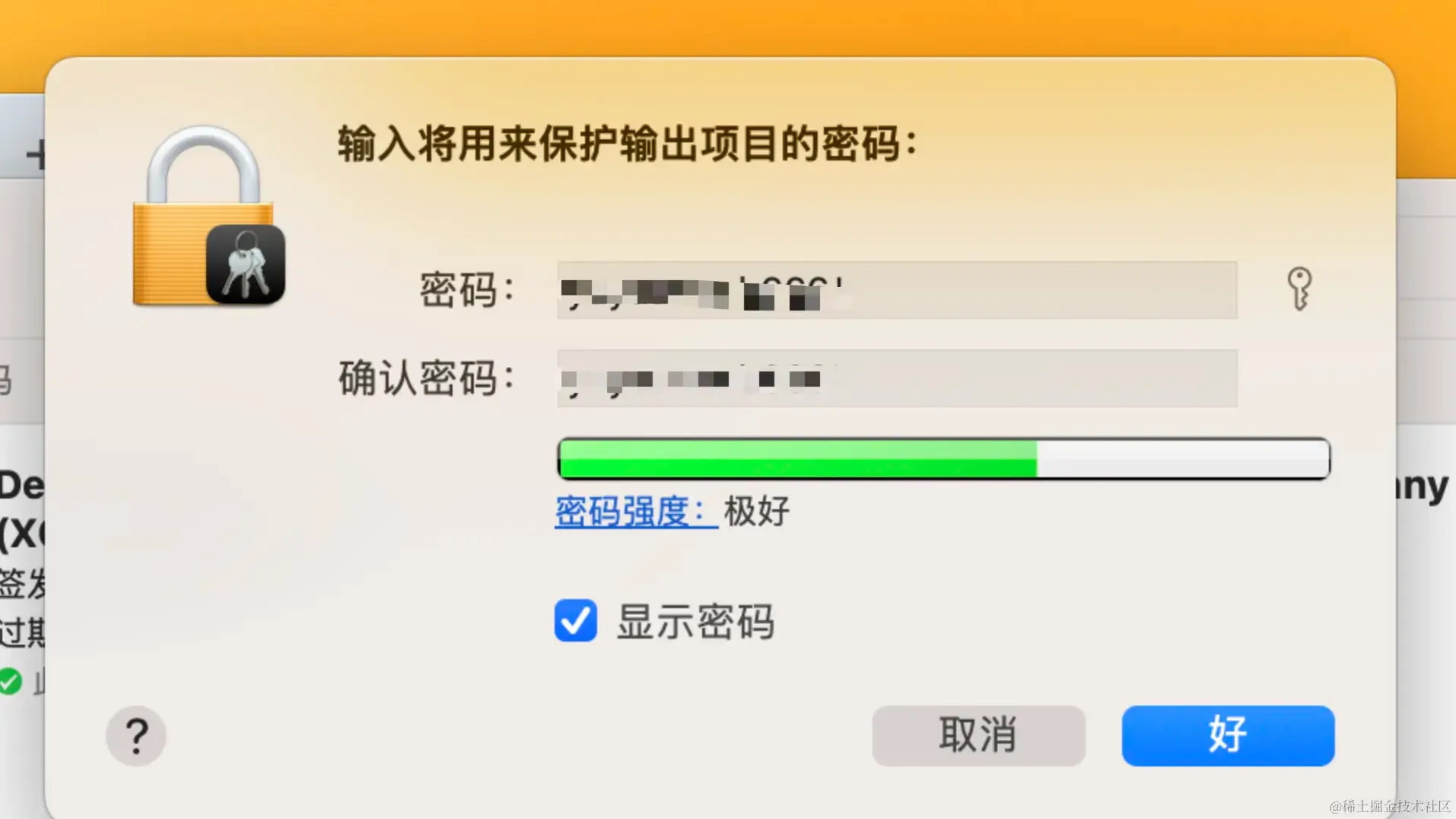Click the plus icon behind the dialog

(35, 155)
